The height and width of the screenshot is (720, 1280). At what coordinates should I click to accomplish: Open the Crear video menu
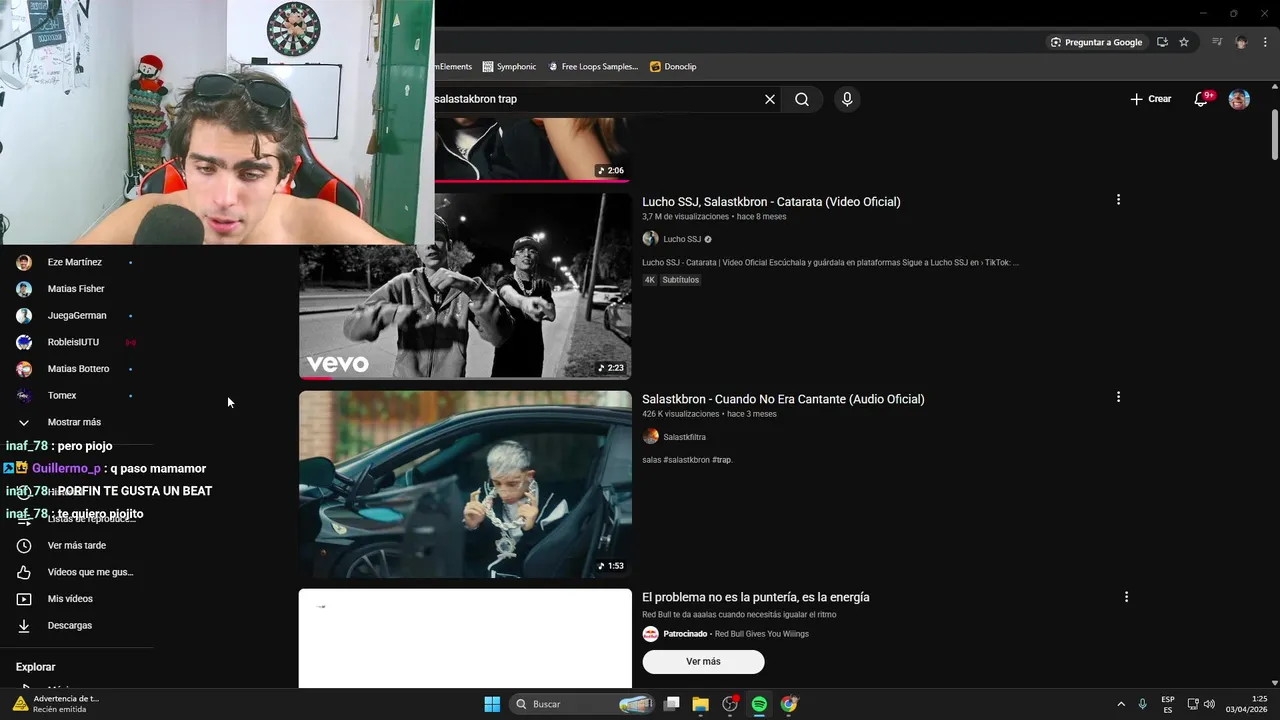tap(1150, 99)
